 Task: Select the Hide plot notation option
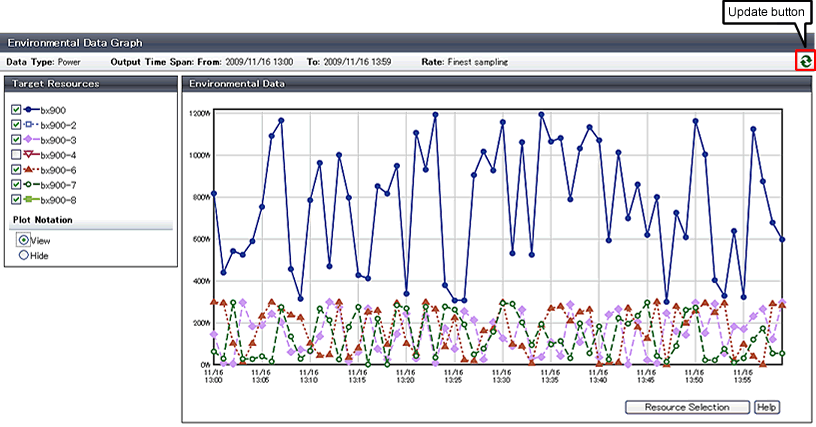[x=24, y=256]
